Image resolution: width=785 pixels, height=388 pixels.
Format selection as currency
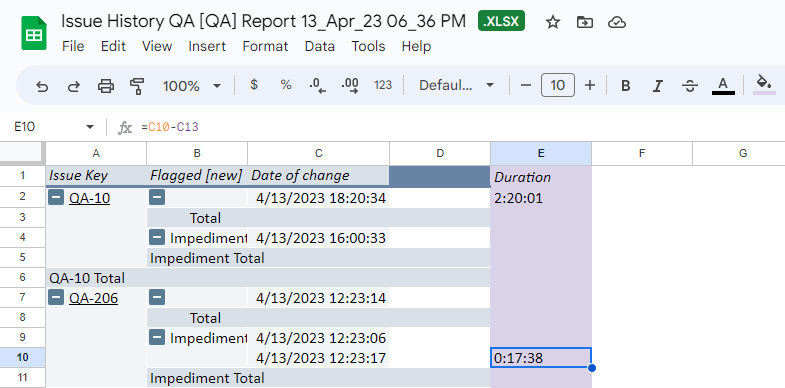254,85
